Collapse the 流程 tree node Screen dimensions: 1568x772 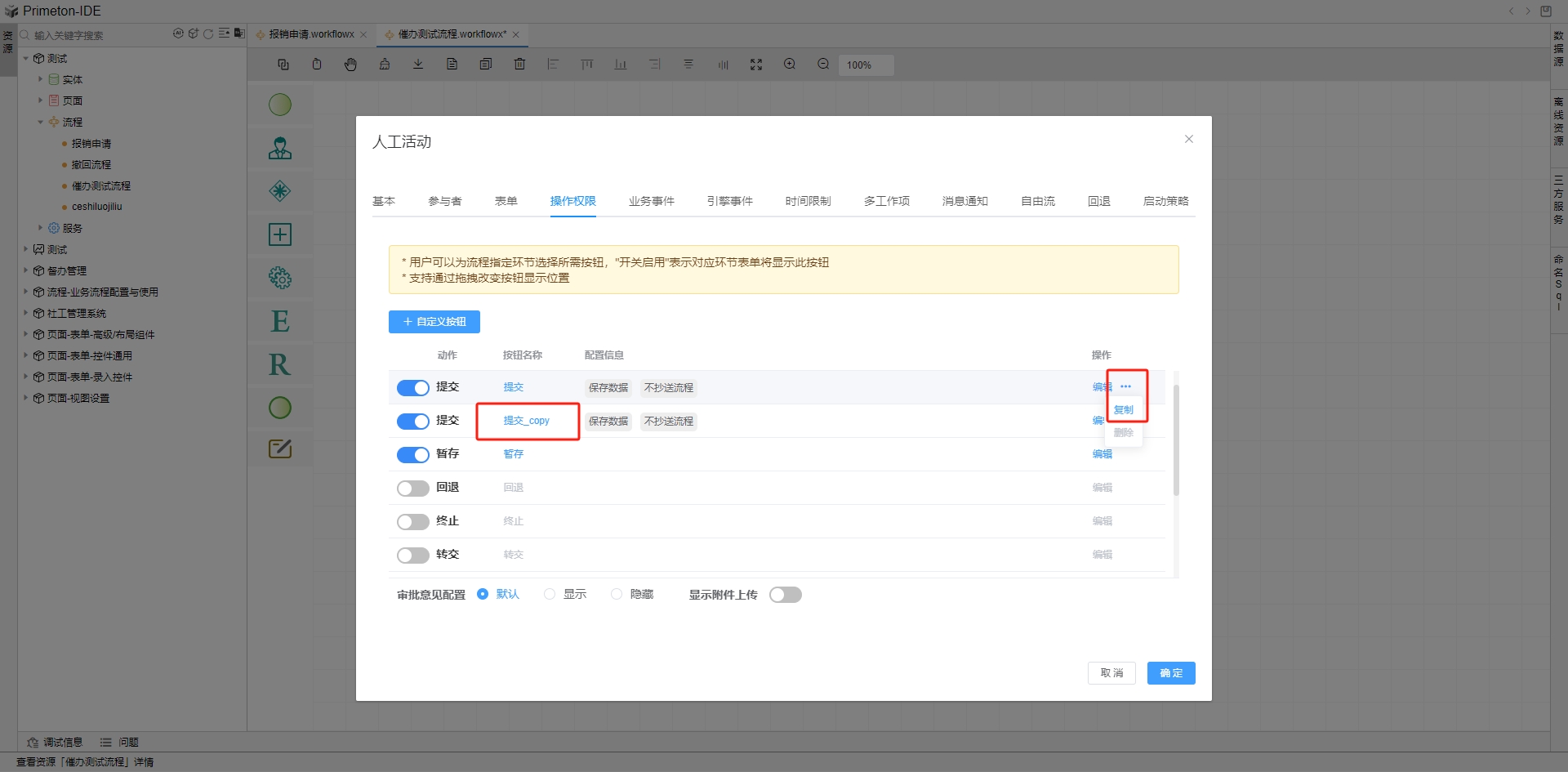click(40, 122)
